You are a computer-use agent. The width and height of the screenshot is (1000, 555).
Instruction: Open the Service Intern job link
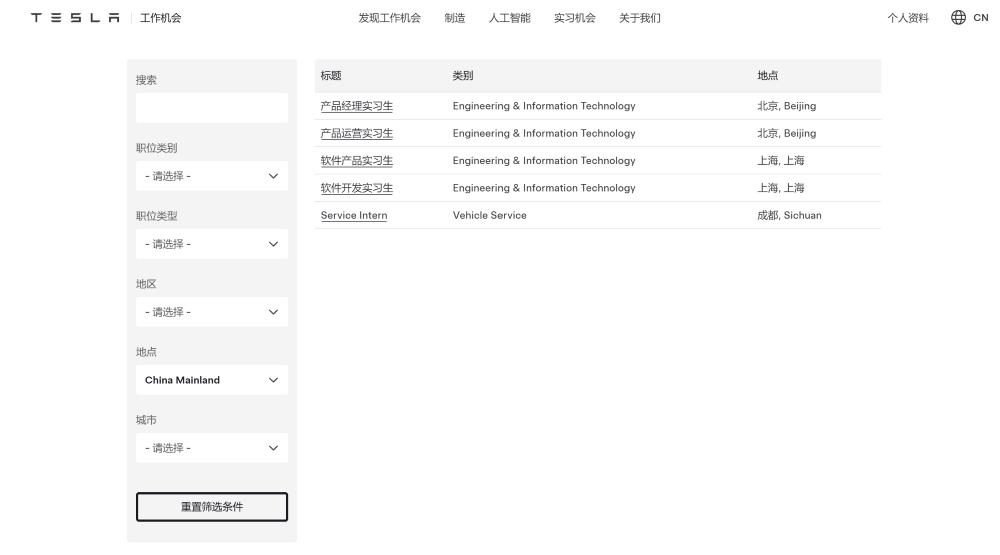pyautogui.click(x=354, y=216)
